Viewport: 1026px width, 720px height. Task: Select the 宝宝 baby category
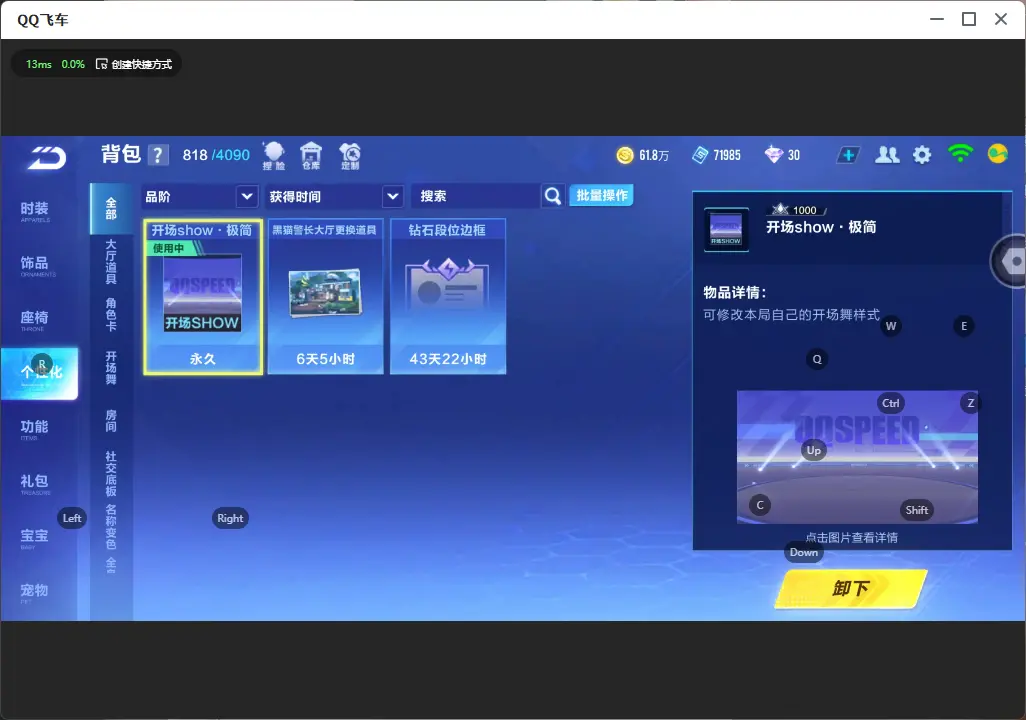(x=35, y=537)
